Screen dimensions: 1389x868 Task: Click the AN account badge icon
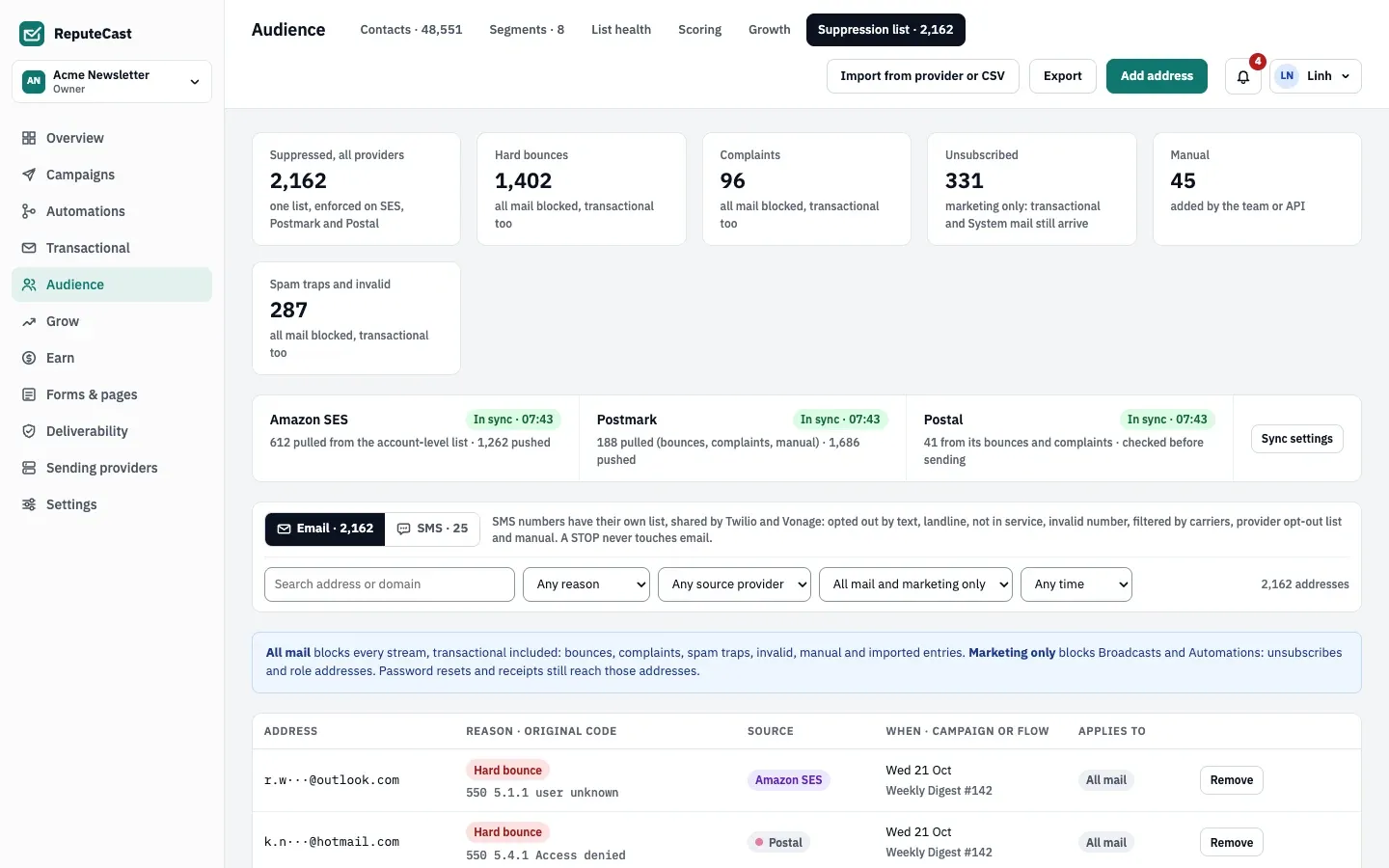pyautogui.click(x=34, y=81)
